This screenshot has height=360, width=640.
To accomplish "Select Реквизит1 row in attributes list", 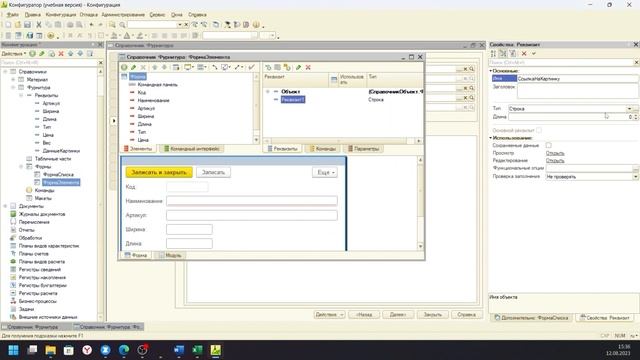I will coord(293,100).
